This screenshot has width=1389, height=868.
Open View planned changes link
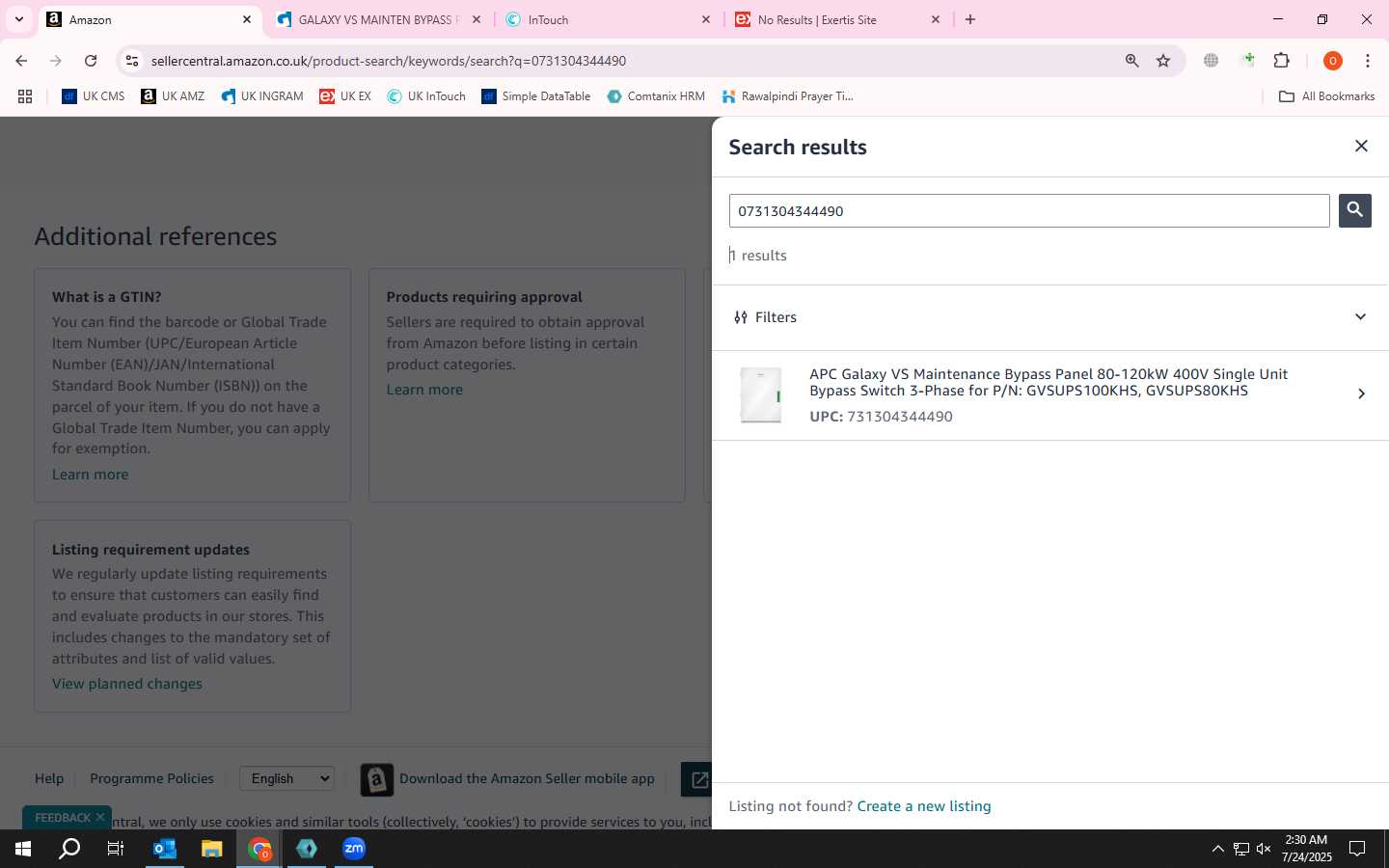click(127, 684)
